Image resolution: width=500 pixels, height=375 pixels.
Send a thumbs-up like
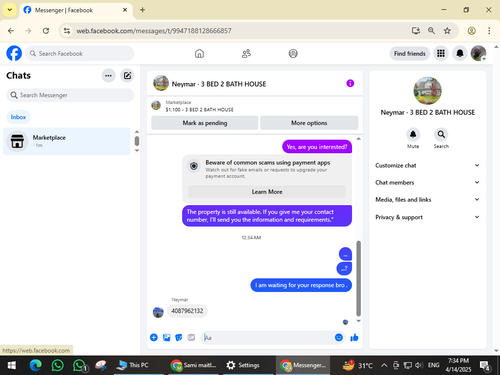(x=354, y=337)
